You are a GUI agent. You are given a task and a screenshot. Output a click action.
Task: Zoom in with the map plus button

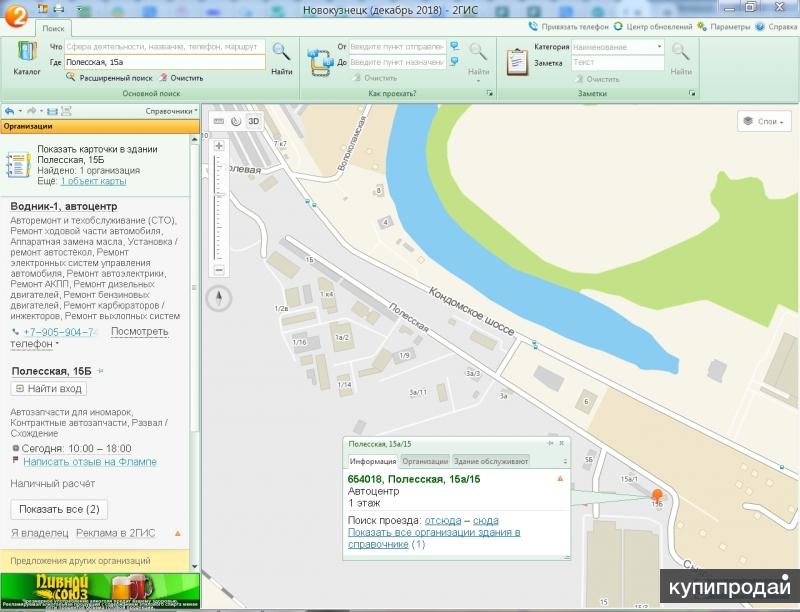click(219, 146)
